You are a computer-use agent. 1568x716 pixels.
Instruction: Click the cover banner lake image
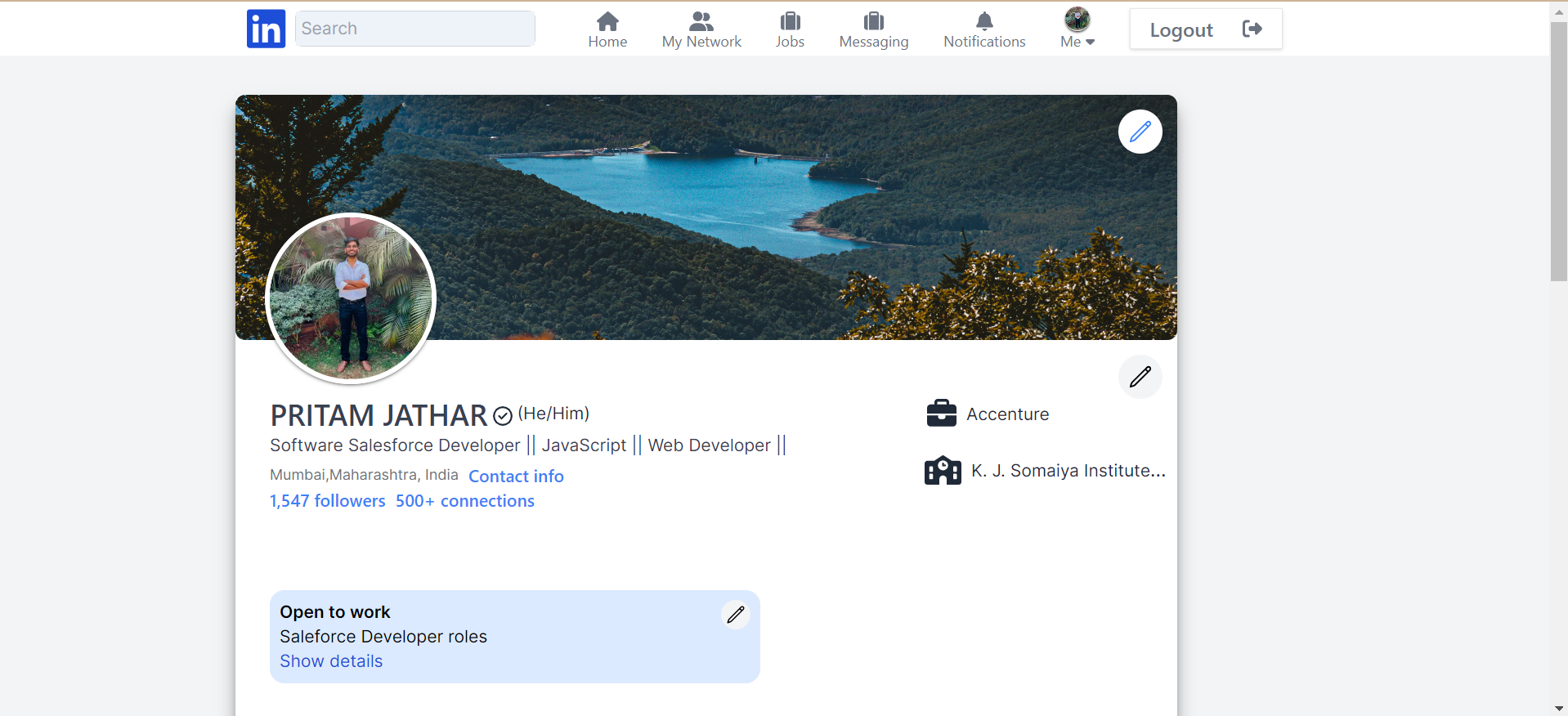tap(706, 217)
